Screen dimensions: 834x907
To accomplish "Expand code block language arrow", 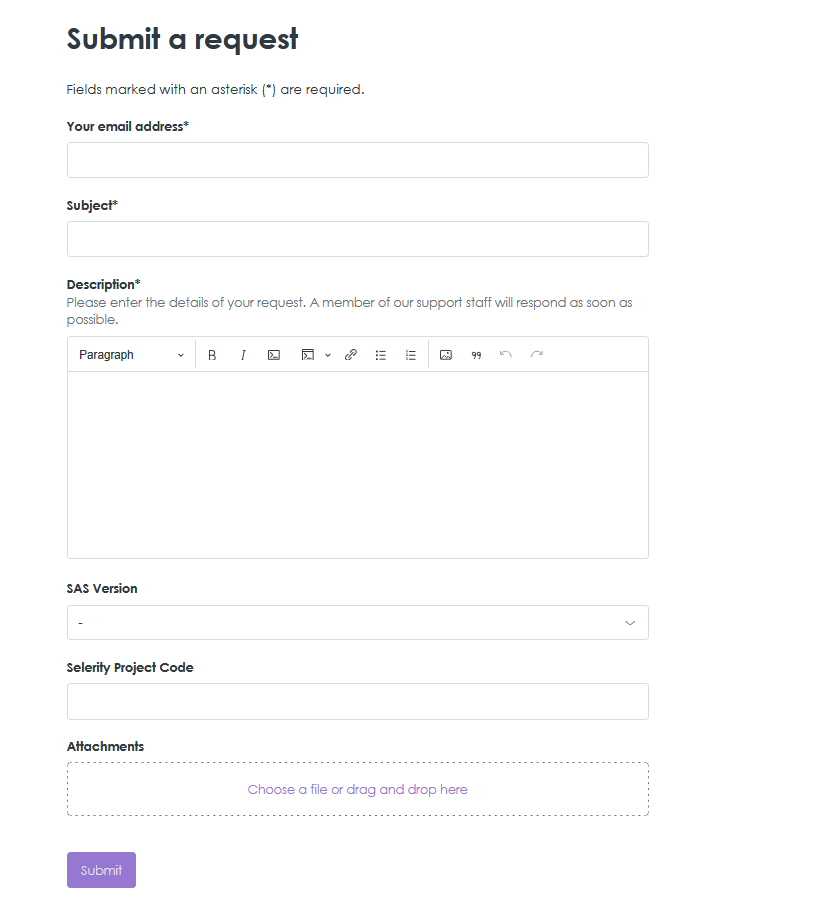I will (328, 355).
